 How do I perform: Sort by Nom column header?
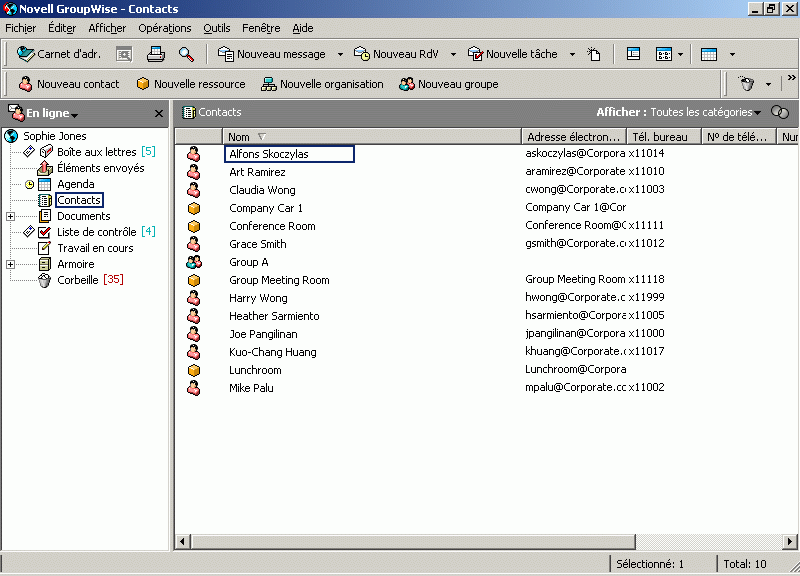click(371, 137)
